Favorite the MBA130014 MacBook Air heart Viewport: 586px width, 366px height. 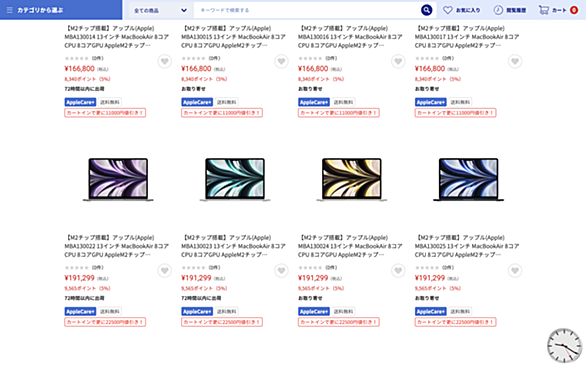pyautogui.click(x=164, y=61)
